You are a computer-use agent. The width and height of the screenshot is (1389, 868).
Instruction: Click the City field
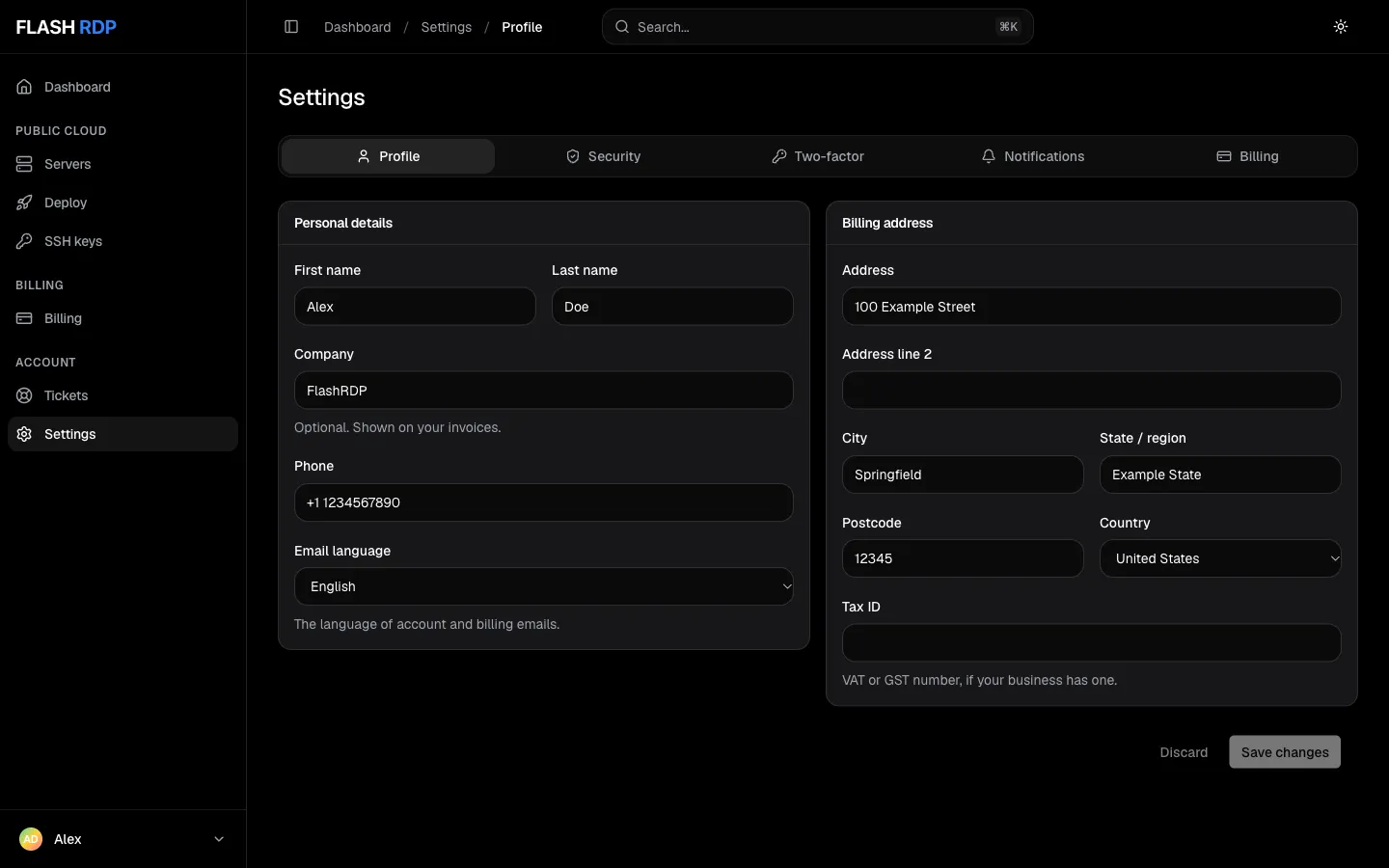point(963,475)
